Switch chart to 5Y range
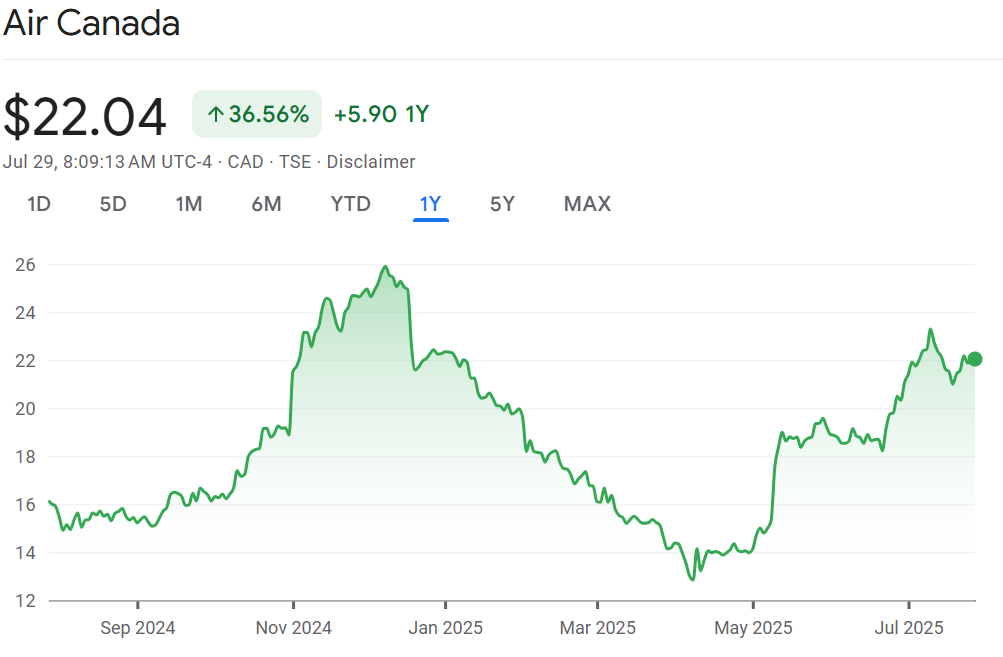Viewport: 1003px width, 657px height. point(502,204)
